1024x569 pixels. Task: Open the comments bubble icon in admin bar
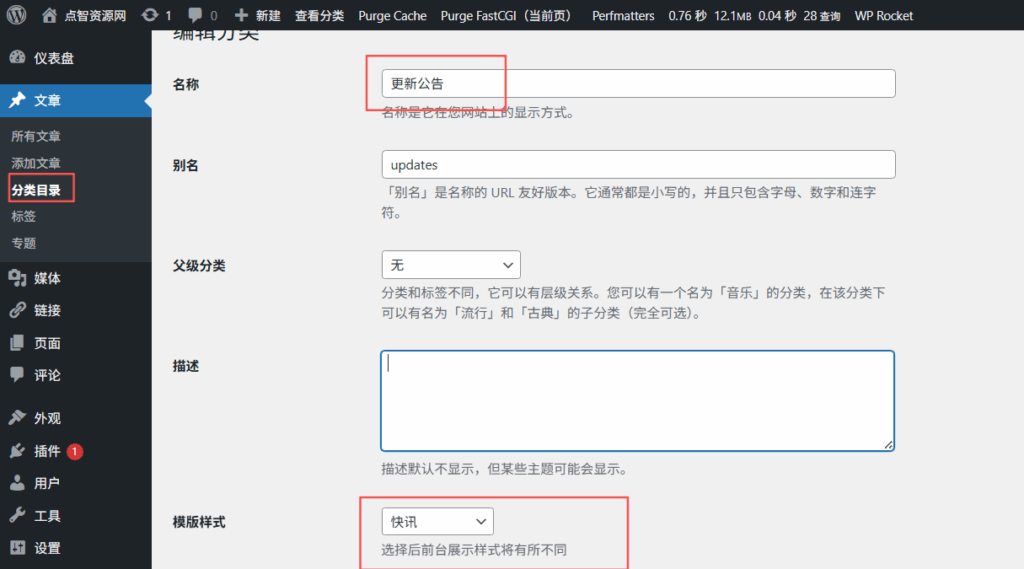point(196,15)
